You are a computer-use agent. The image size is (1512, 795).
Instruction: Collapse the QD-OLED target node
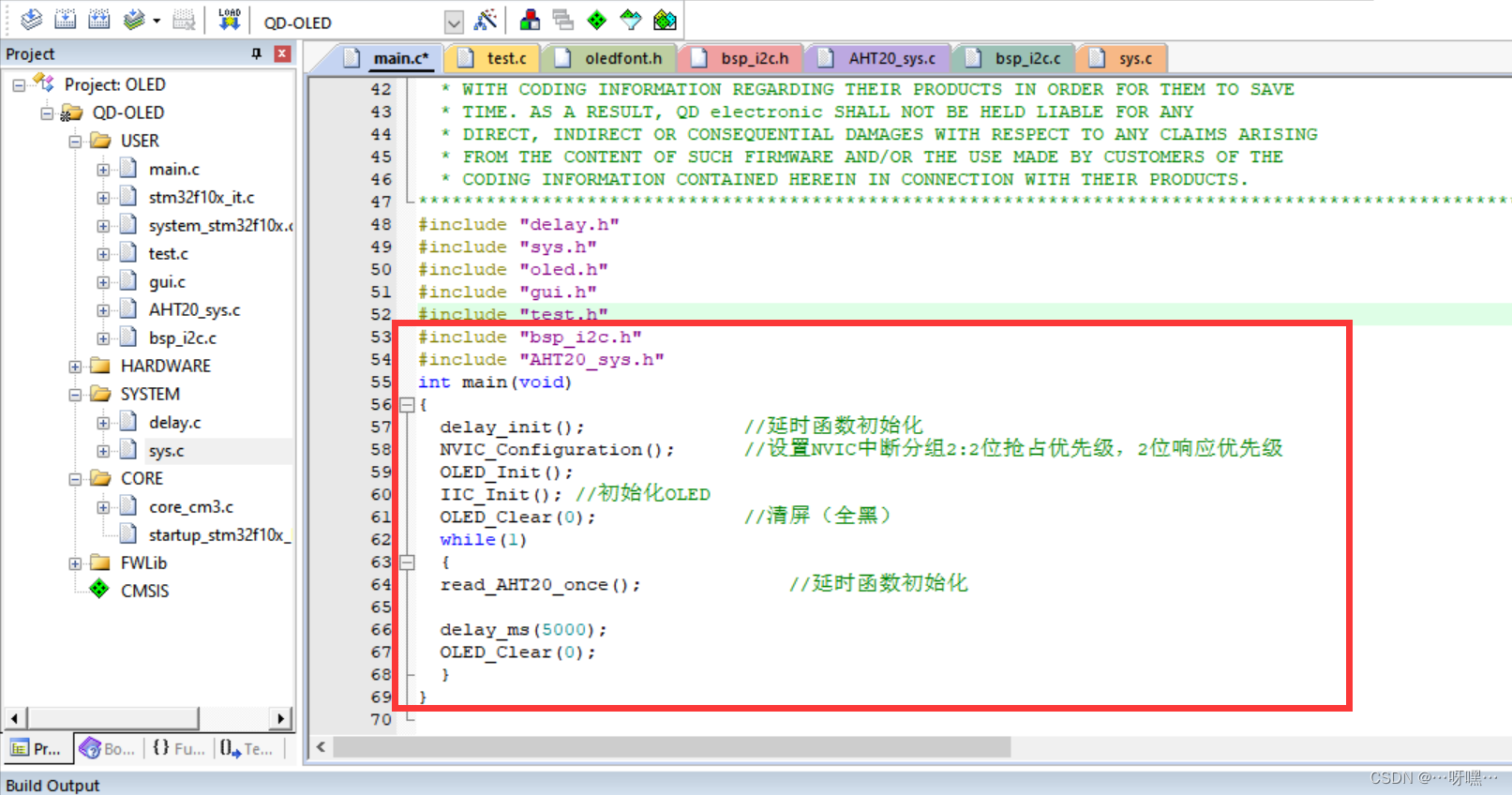(x=47, y=113)
